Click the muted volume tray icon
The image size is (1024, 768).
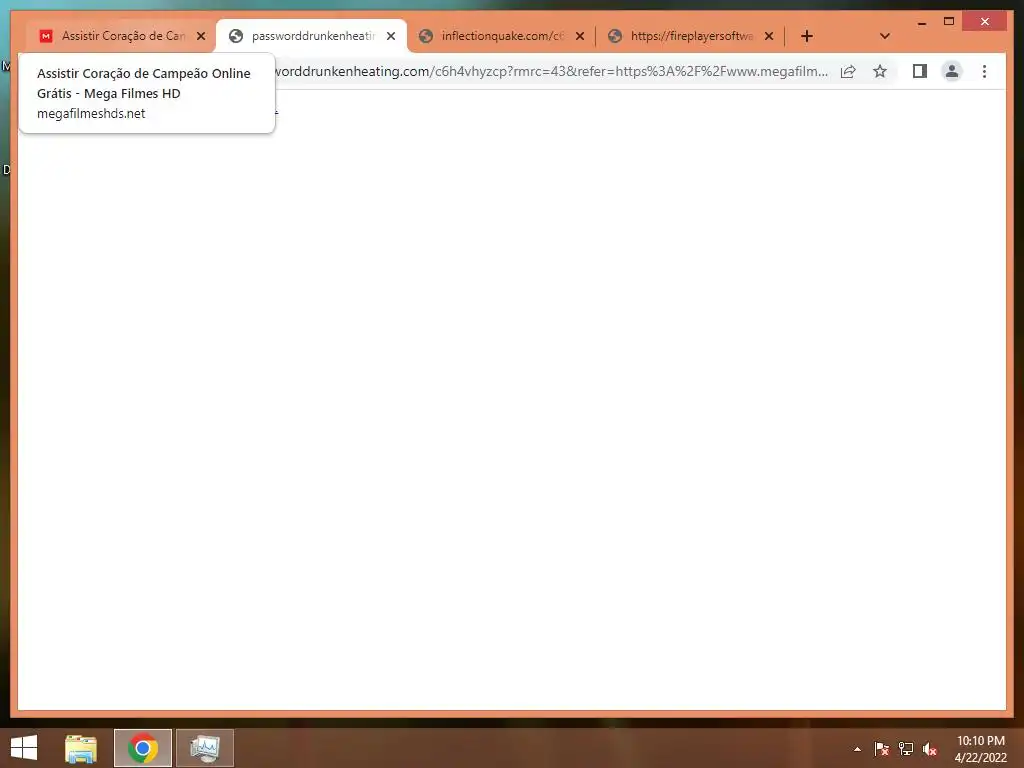(x=930, y=749)
